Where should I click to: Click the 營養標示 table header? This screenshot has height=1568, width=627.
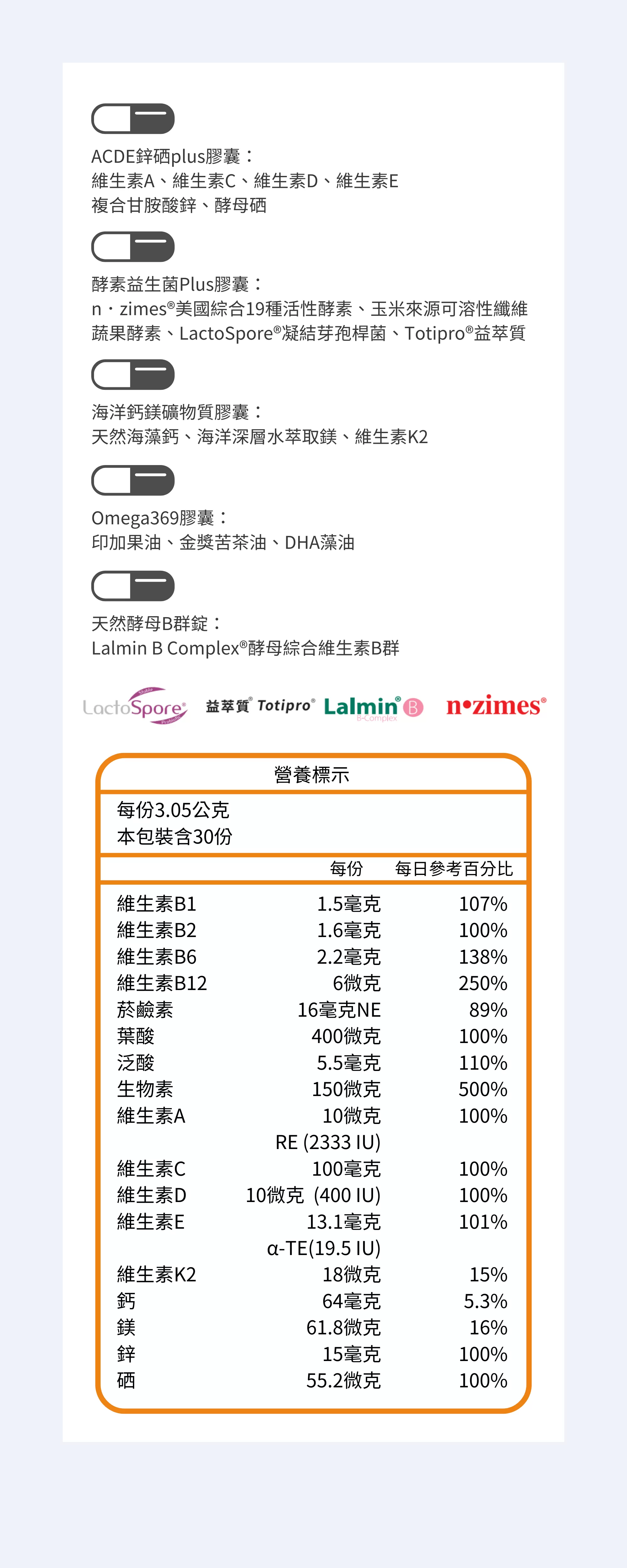pyautogui.click(x=312, y=775)
